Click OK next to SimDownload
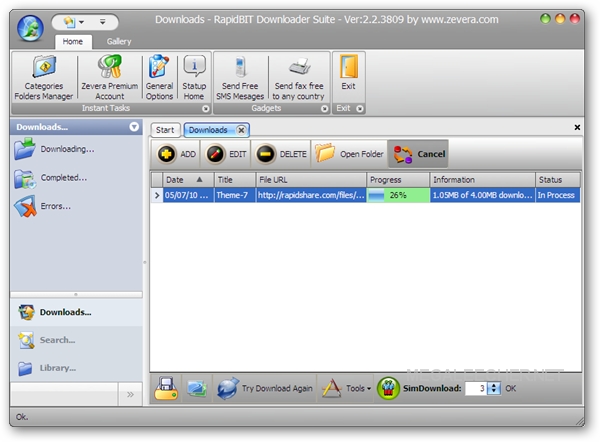Viewport: 600px width, 442px height. 510,389
